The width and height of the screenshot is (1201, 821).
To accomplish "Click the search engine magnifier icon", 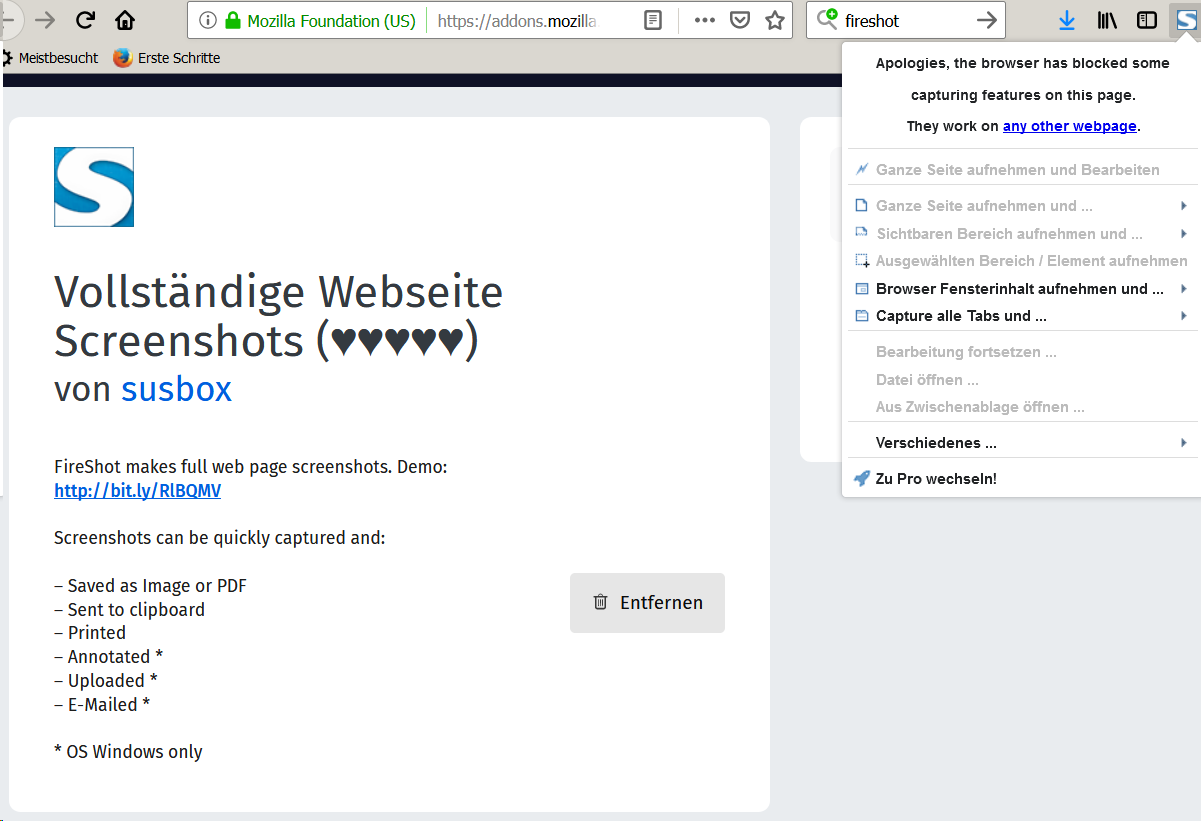I will click(x=827, y=19).
